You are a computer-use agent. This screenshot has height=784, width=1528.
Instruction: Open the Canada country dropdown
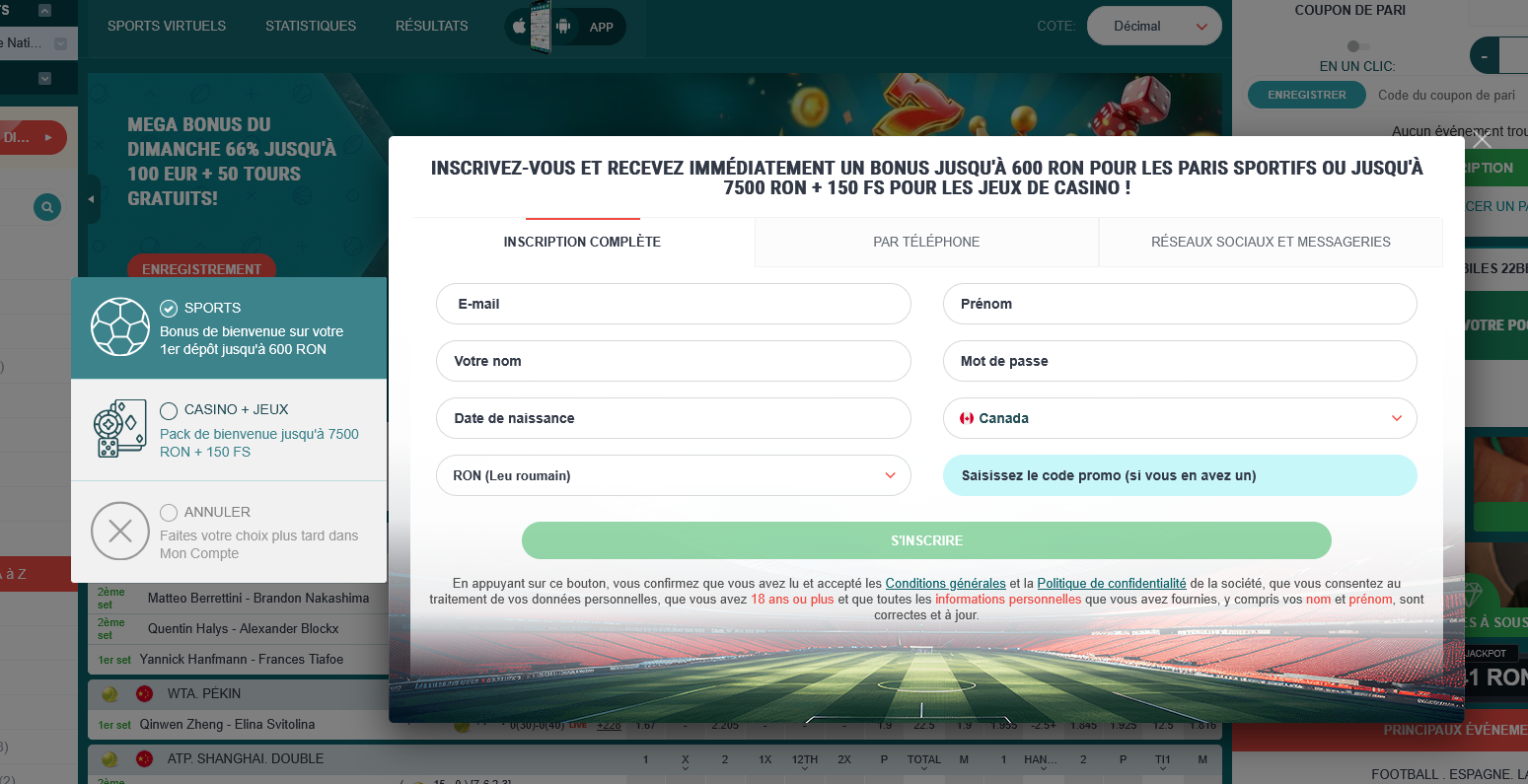(1180, 418)
